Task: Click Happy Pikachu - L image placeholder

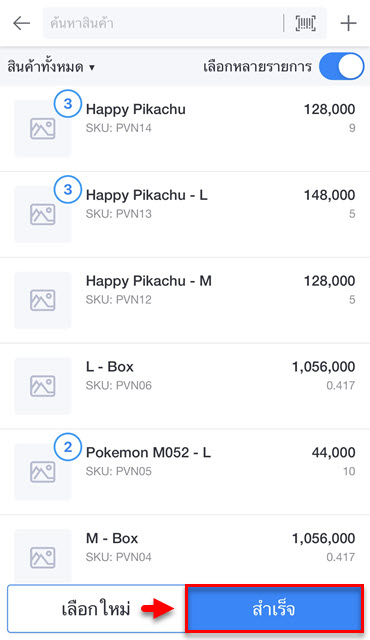Action: (43, 215)
